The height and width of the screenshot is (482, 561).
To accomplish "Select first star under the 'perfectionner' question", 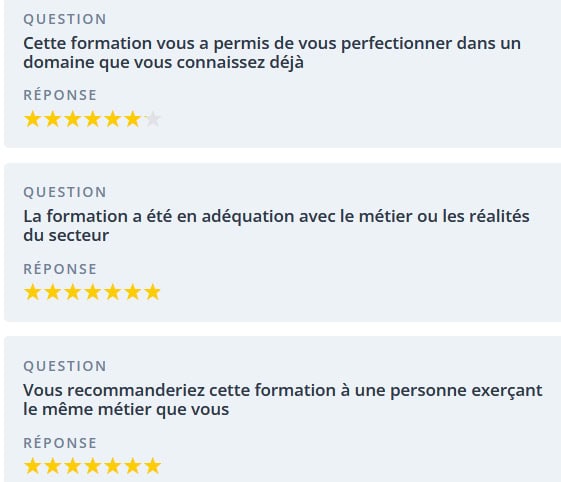I will [33, 119].
